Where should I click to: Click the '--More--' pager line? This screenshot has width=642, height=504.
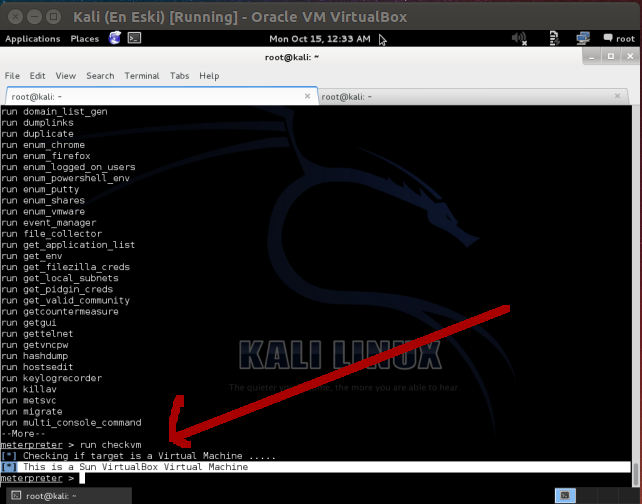point(23,433)
